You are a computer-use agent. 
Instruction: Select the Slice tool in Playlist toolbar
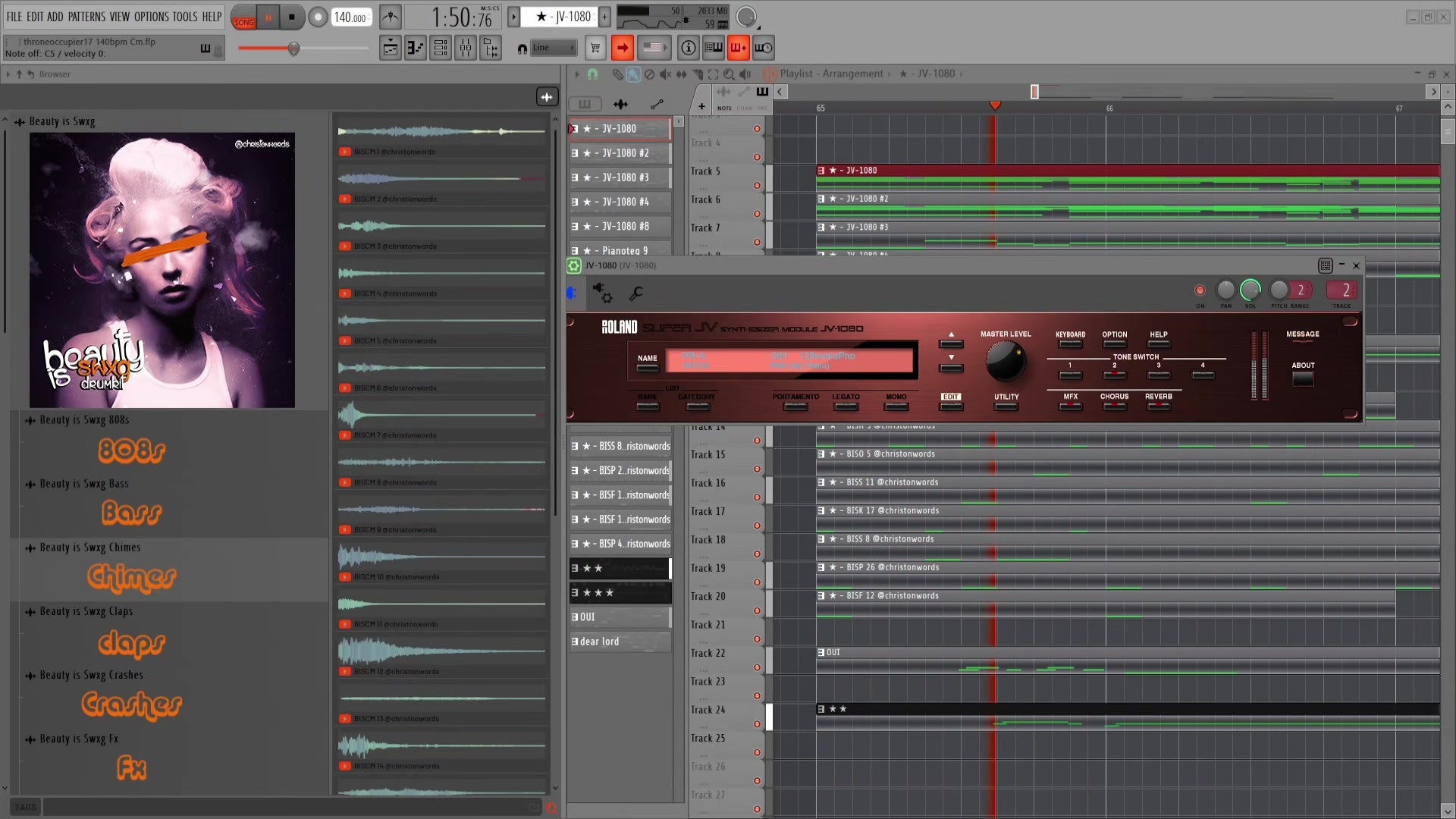(697, 74)
